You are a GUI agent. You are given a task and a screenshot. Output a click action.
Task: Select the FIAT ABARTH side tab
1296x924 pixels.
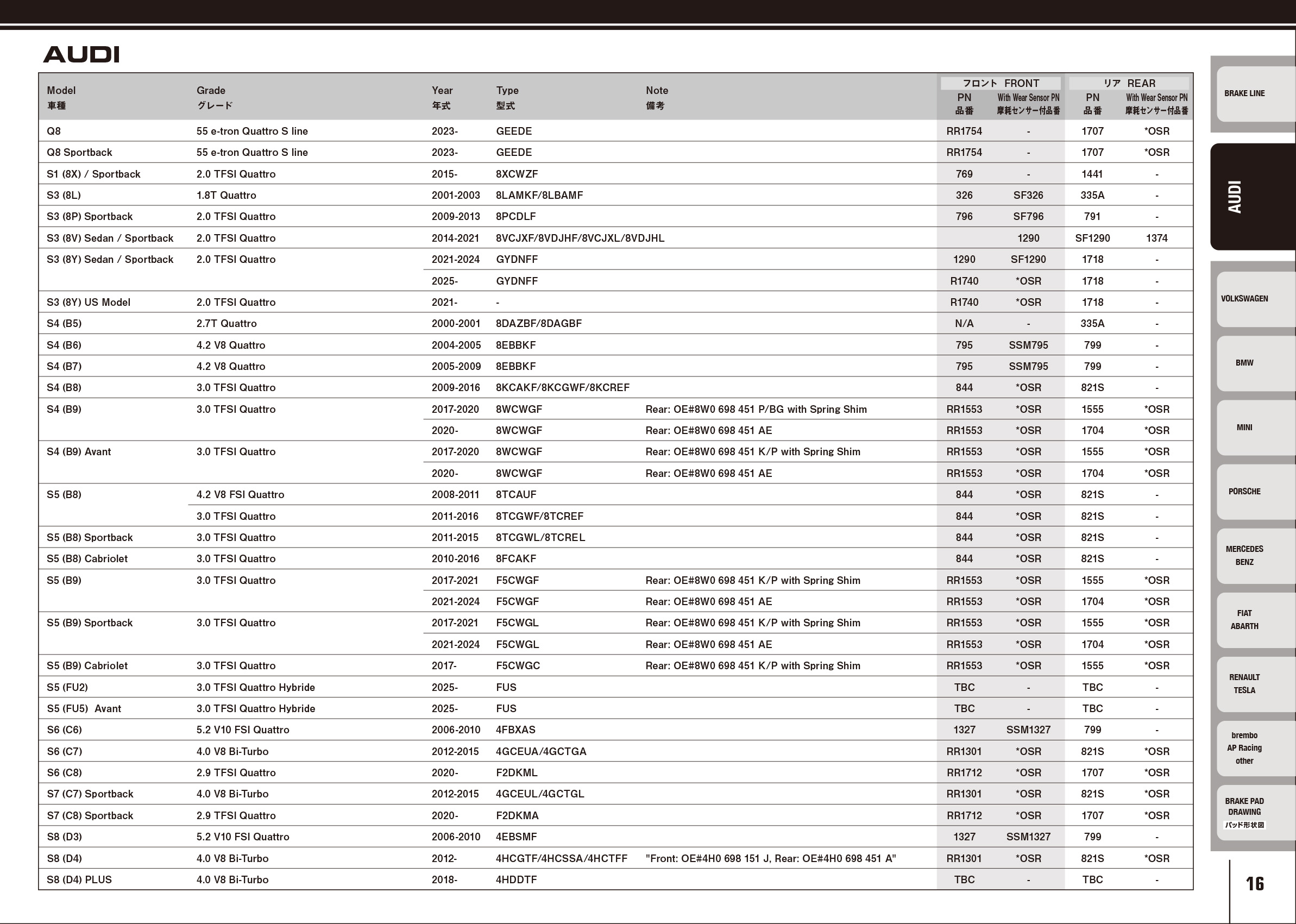click(x=1256, y=620)
